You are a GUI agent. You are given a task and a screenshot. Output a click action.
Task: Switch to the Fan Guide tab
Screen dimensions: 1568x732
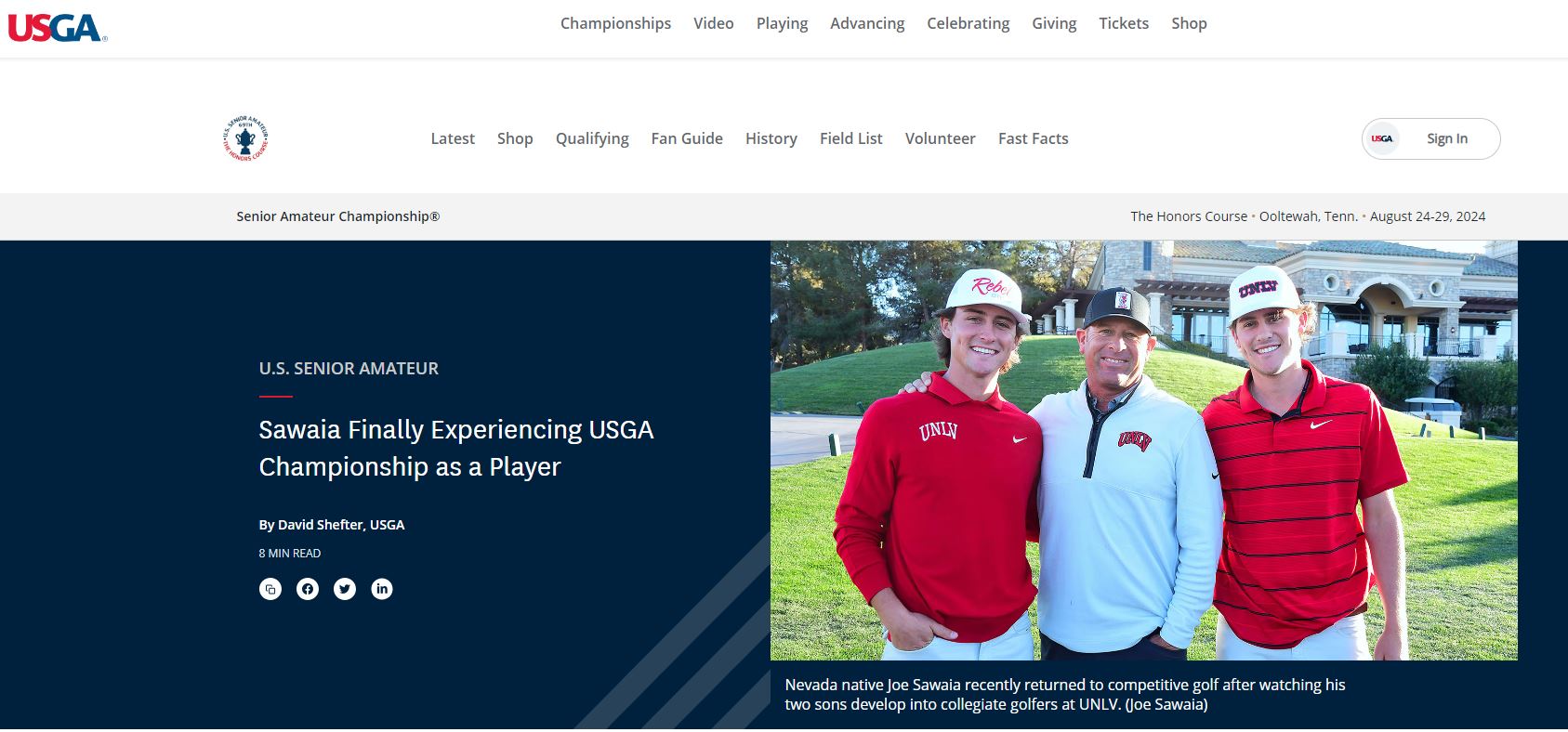686,137
